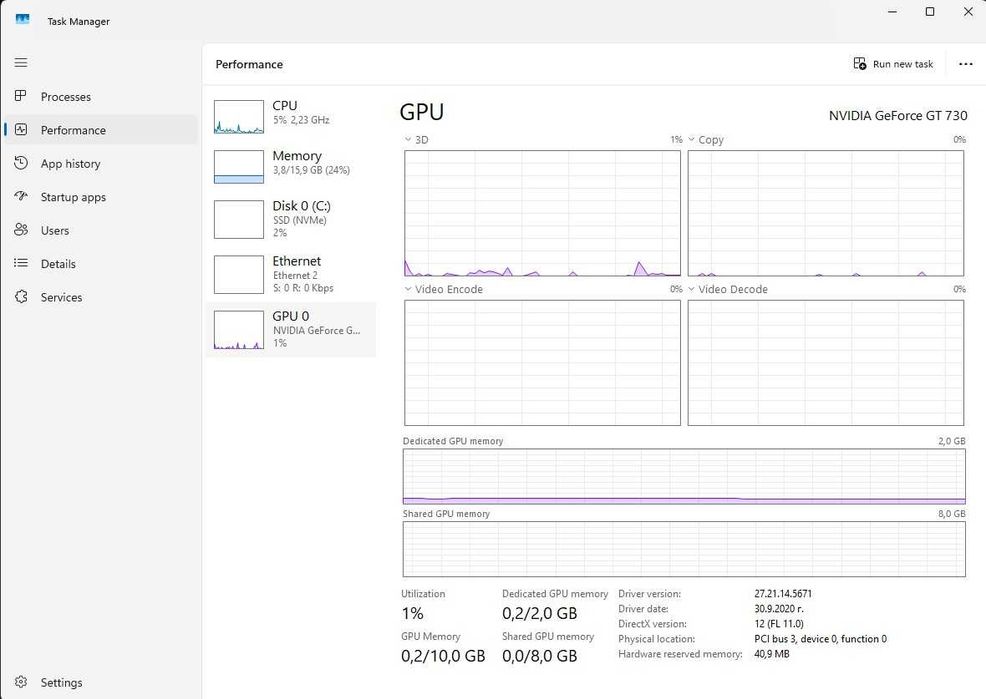Click the Run new task icon
The height and width of the screenshot is (699, 986).
pos(860,63)
